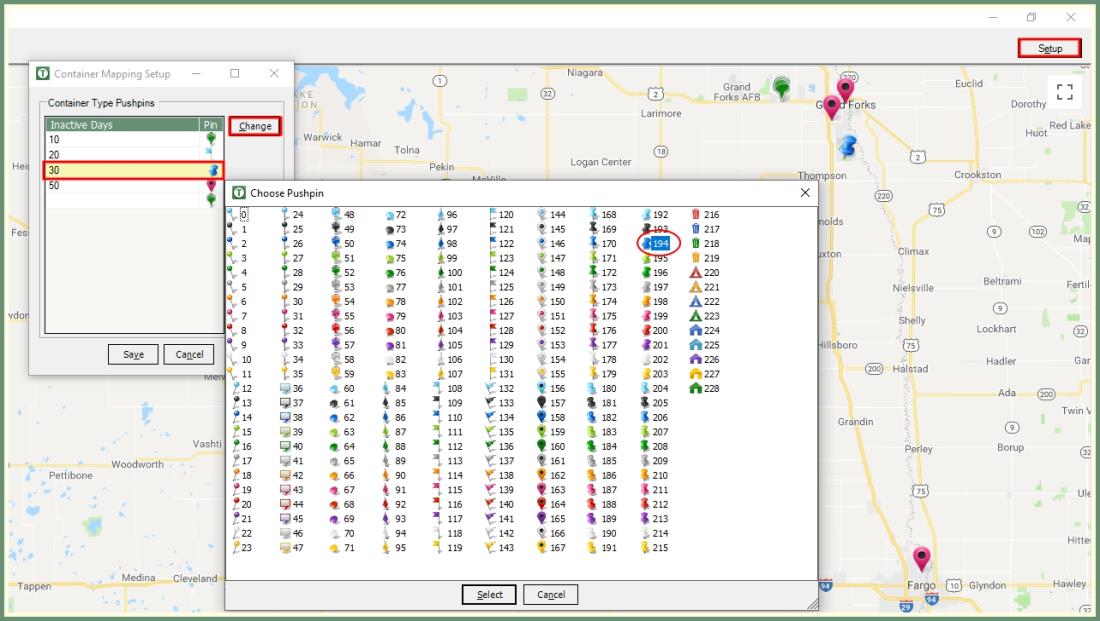Save the Container Mapping Setup
Viewport: 1100px width, 621px height.
click(133, 354)
